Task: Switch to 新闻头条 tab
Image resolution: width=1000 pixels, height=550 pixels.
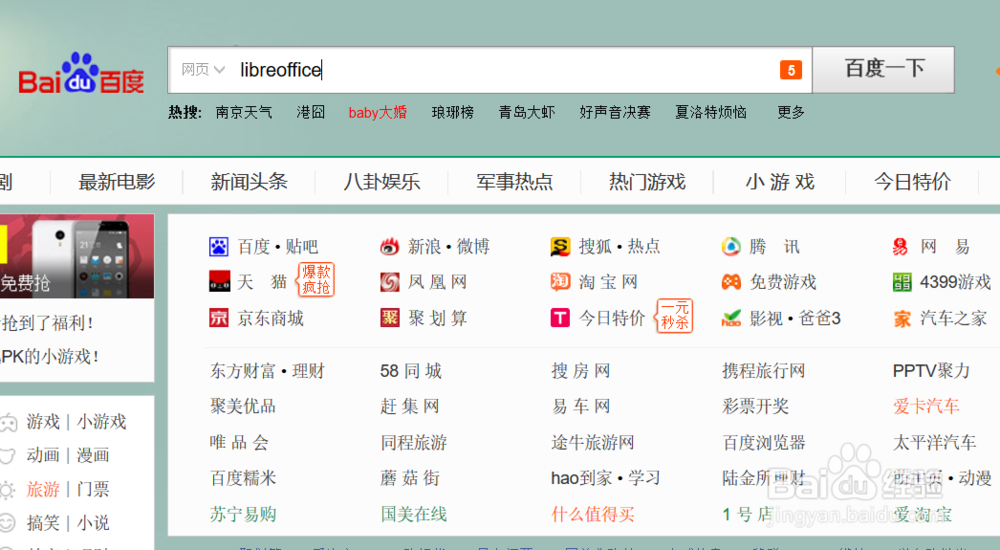Action: [x=249, y=182]
